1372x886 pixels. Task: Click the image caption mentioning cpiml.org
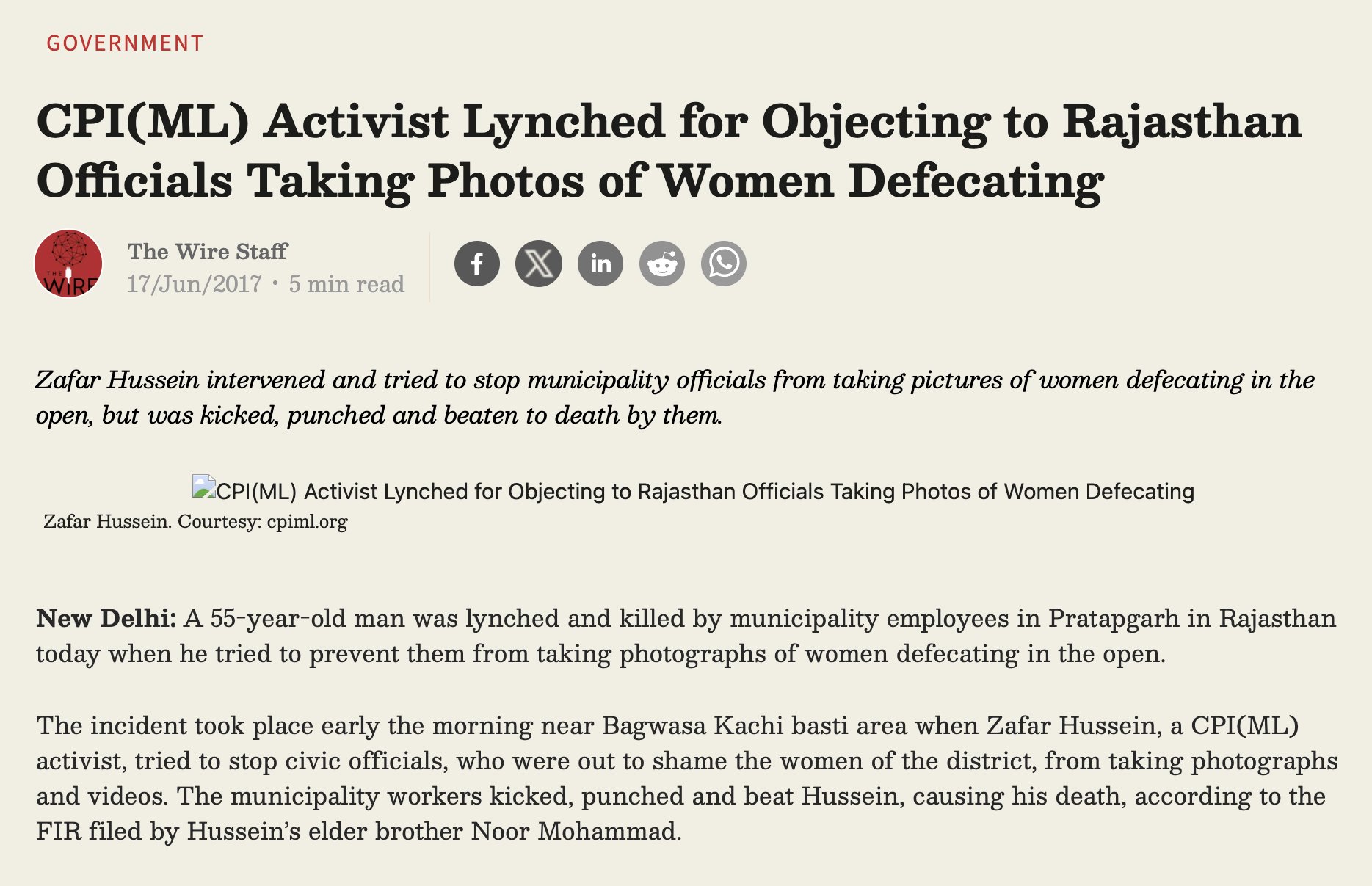[195, 522]
